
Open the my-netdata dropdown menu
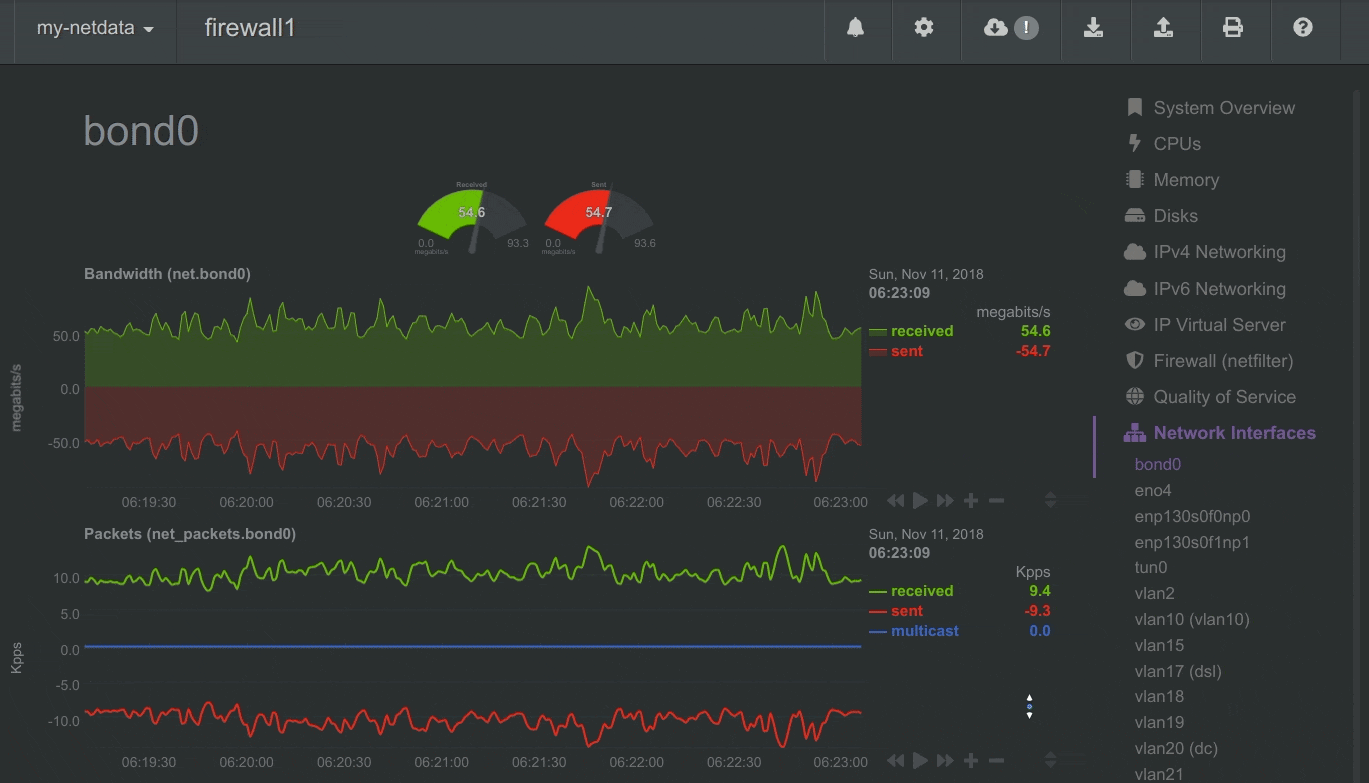95,28
